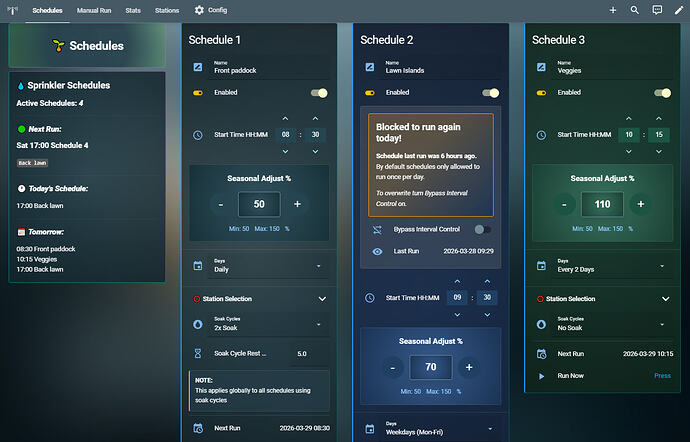Viewport: 690px width, 442px height.
Task: Open the Stats tab
Action: (133, 10)
